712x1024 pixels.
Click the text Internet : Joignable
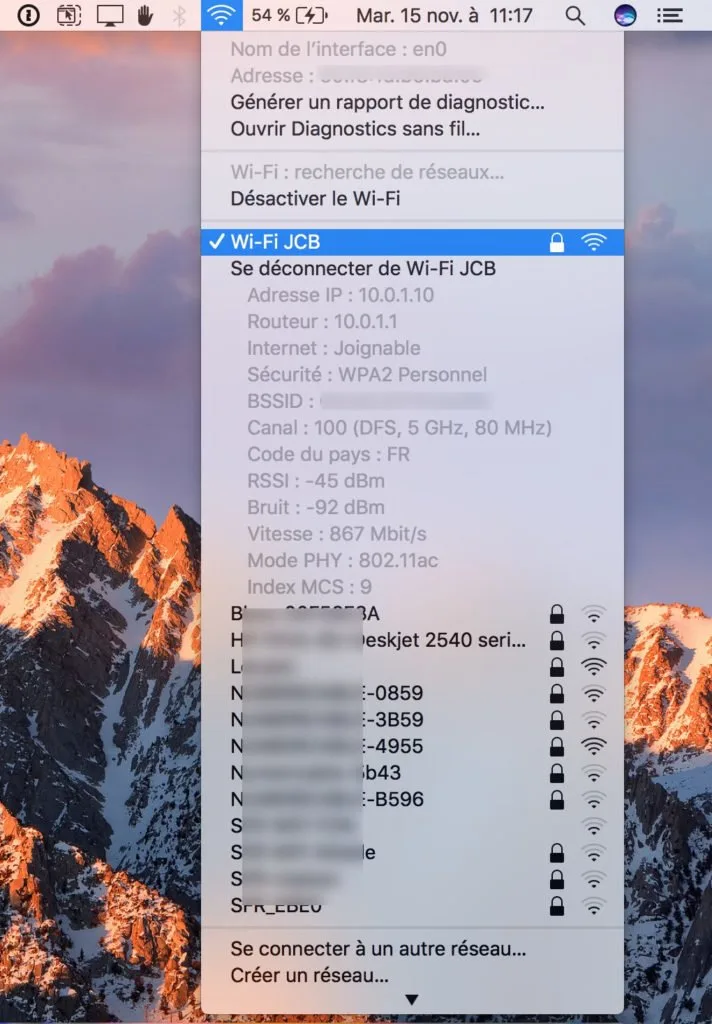coord(334,348)
